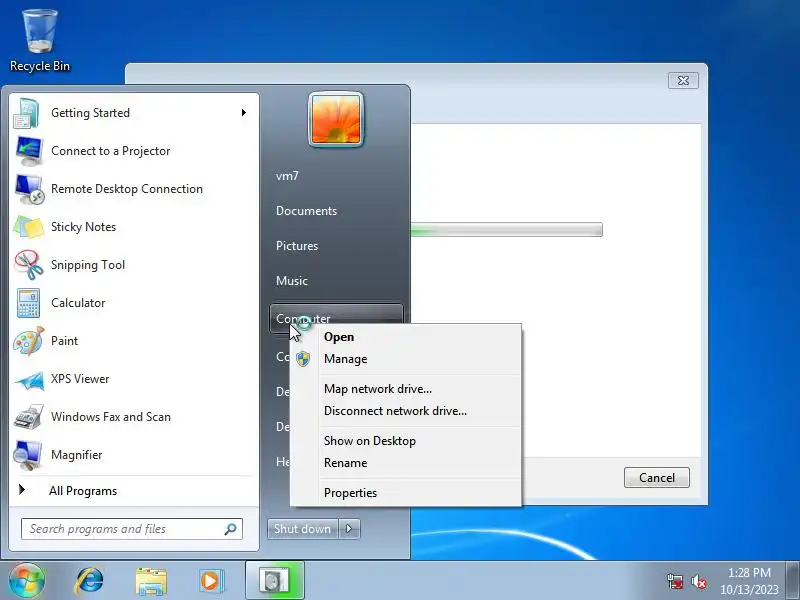
Task: Launch Windows Media Player from the taskbar
Action: [211, 581]
